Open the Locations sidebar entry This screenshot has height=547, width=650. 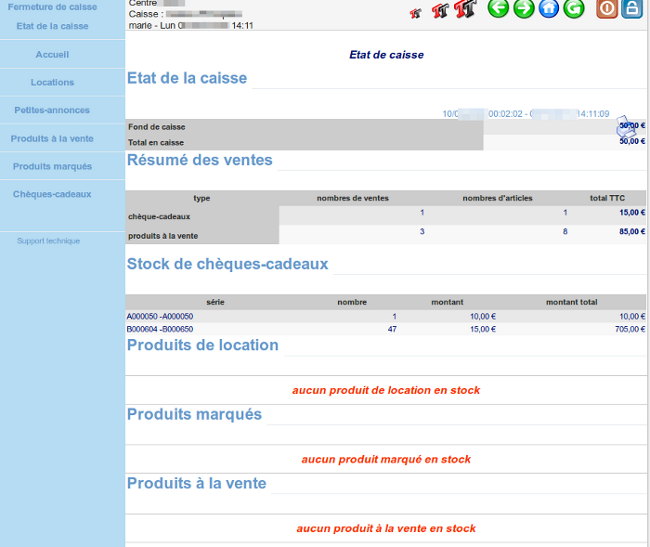pos(52,83)
